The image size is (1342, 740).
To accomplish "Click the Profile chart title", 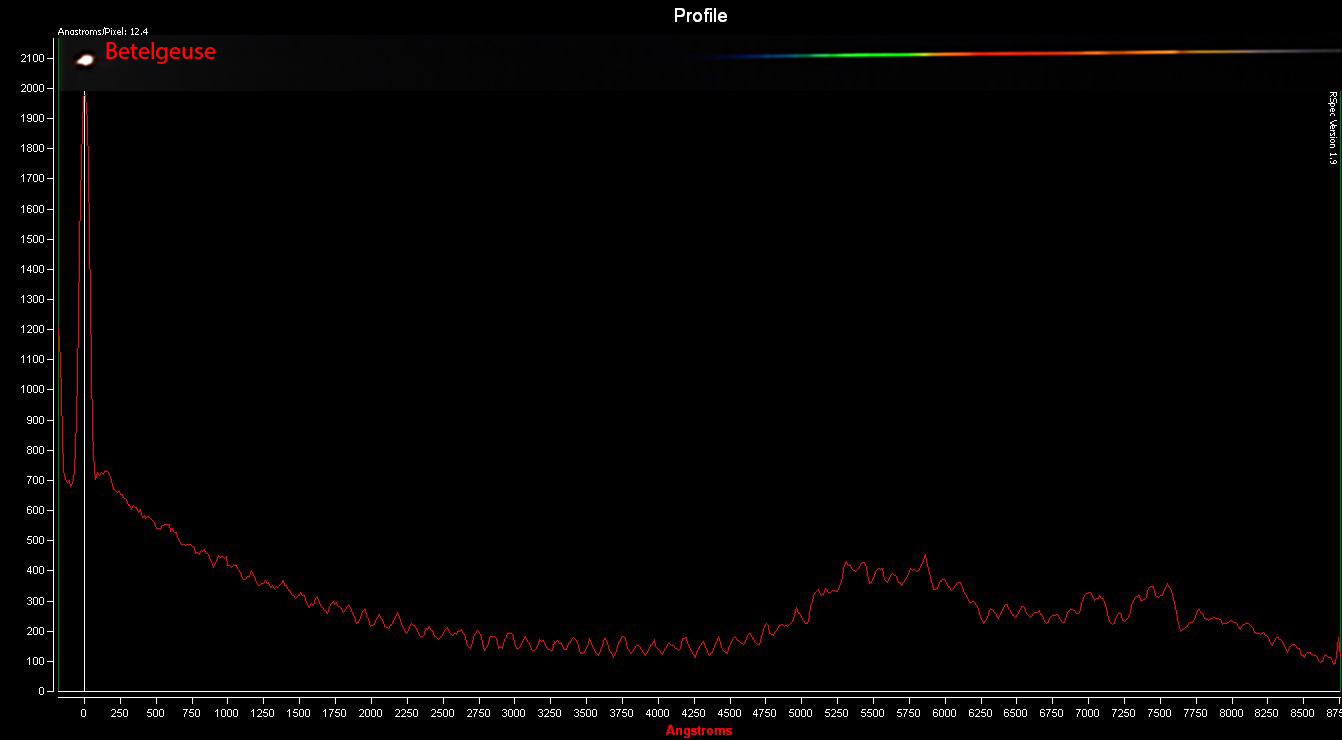I will (700, 15).
